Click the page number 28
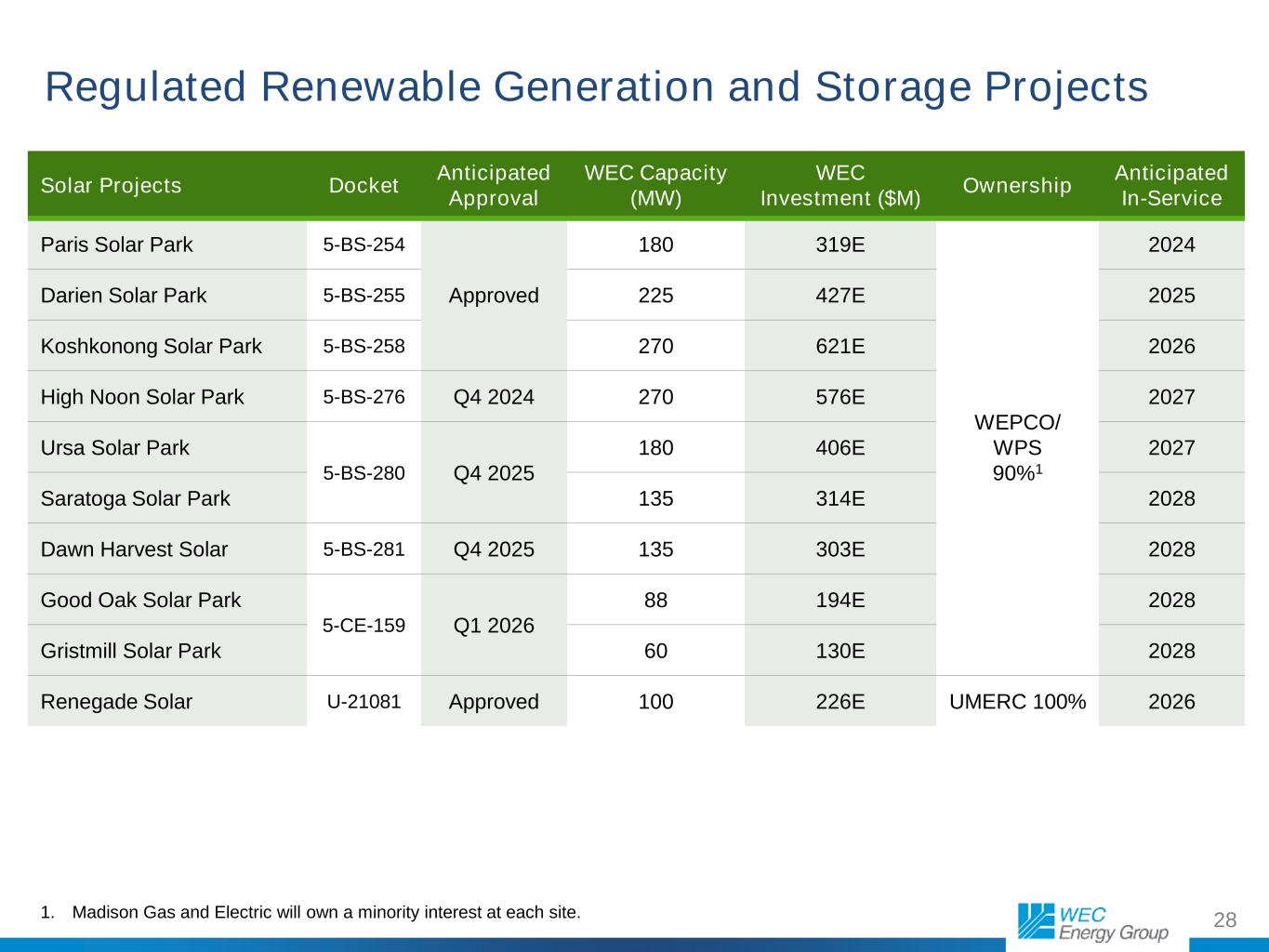The width and height of the screenshot is (1269, 952). [x=1225, y=920]
